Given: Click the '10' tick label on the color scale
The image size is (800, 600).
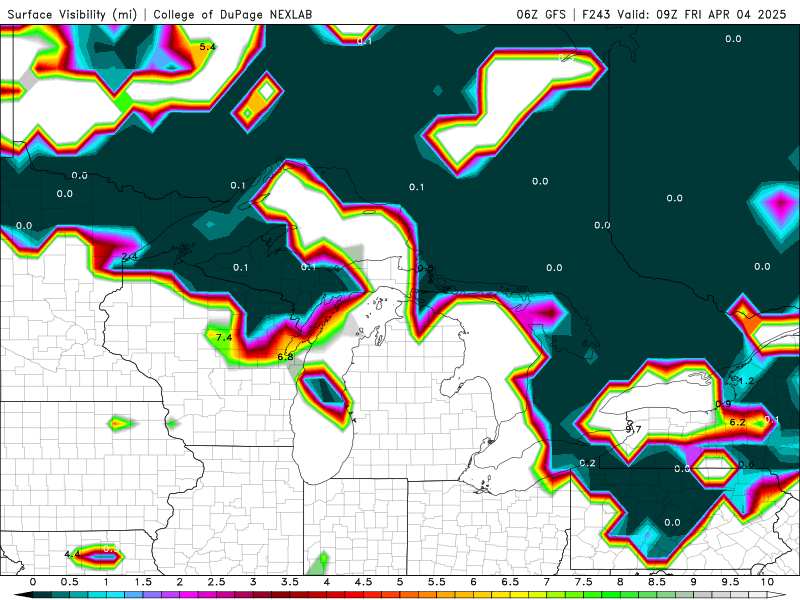Looking at the screenshot, I should pos(767,582).
